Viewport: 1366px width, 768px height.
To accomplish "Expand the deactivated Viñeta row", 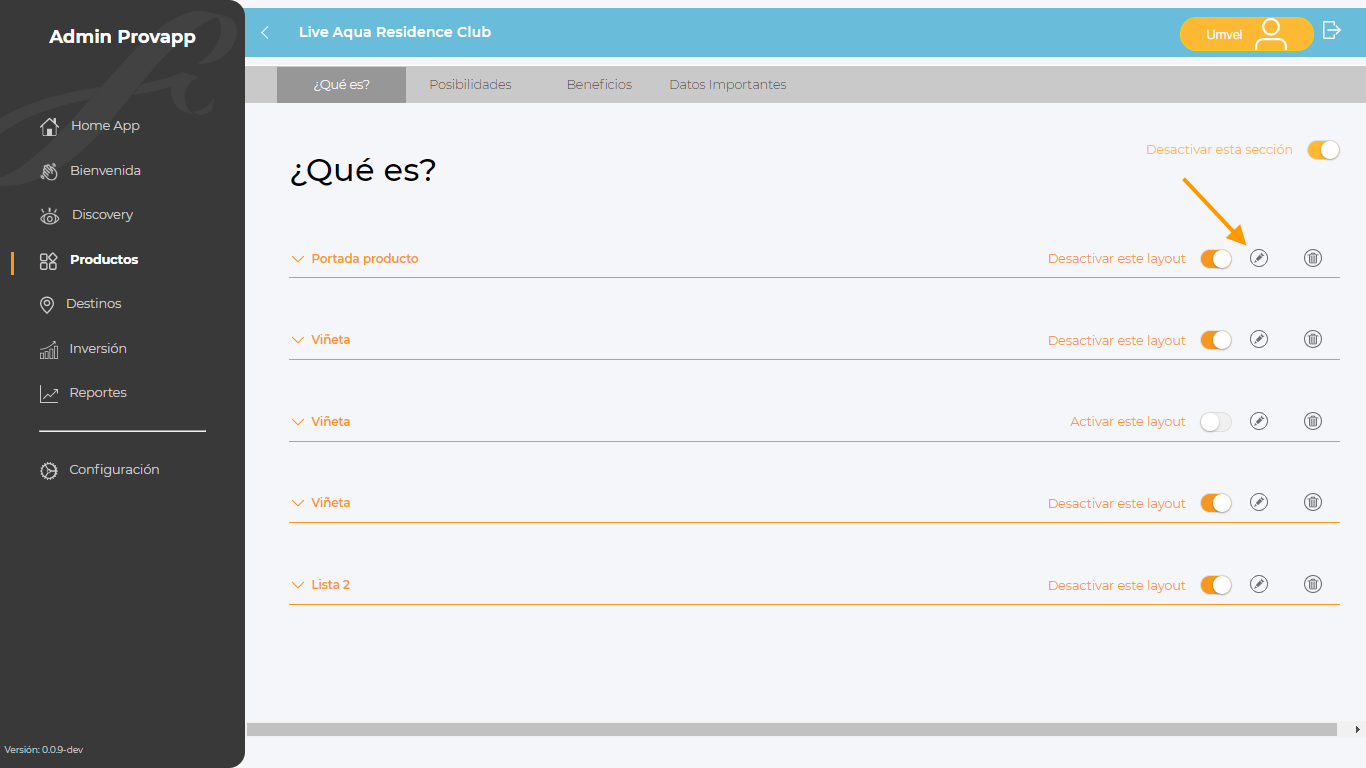I will [297, 422].
